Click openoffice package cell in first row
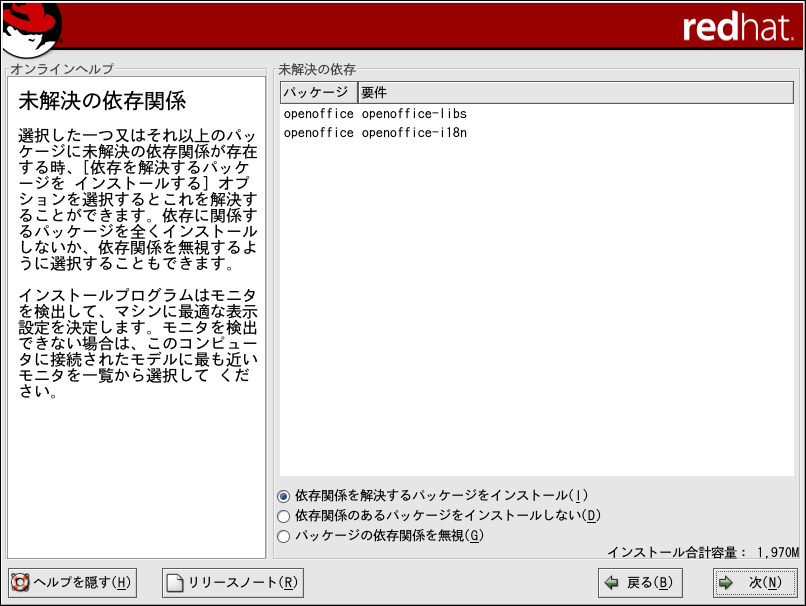 [318, 114]
